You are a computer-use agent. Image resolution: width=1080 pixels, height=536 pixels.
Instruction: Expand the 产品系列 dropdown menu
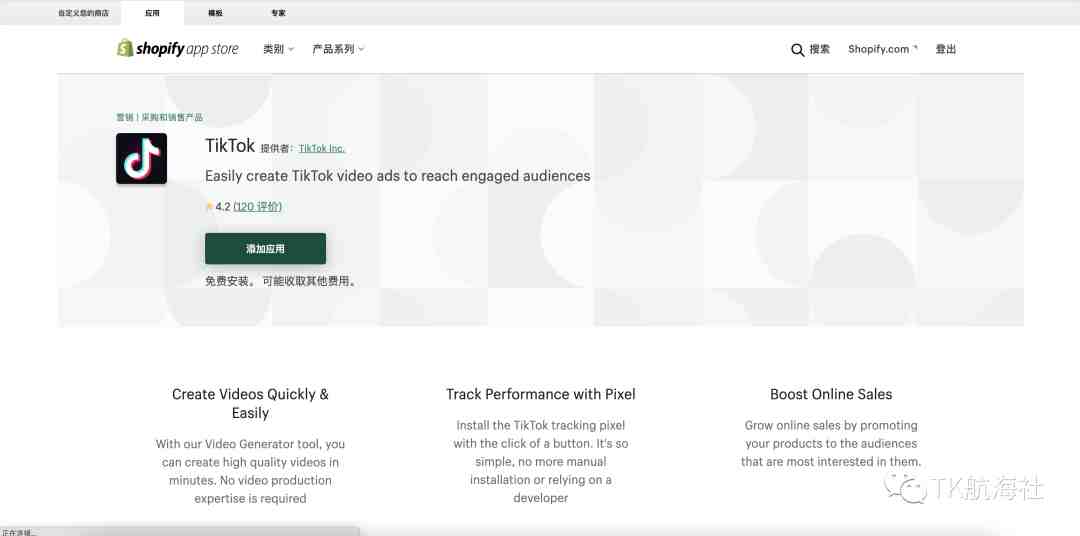click(x=338, y=49)
